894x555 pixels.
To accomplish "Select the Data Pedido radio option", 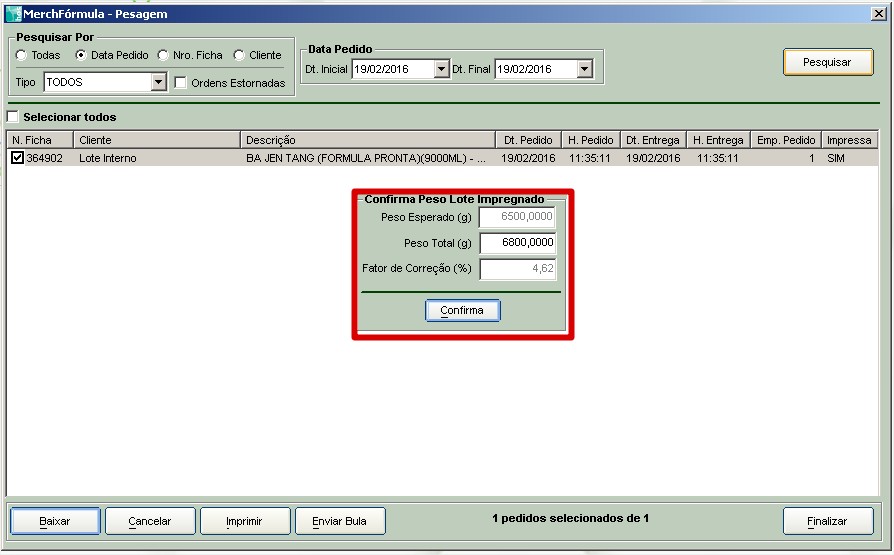I will tap(81, 55).
